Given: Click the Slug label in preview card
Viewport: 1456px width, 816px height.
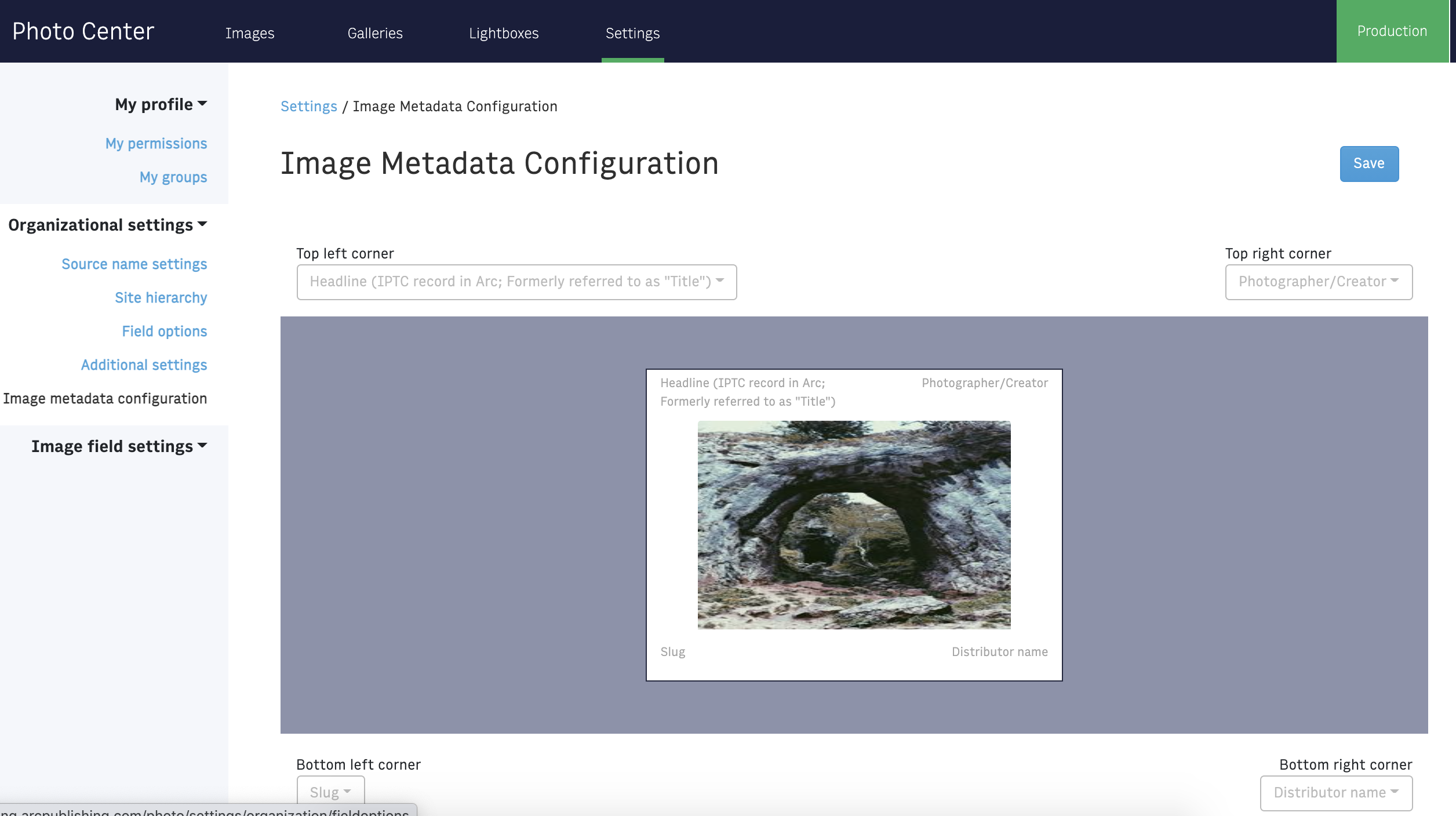Looking at the screenshot, I should point(672,651).
